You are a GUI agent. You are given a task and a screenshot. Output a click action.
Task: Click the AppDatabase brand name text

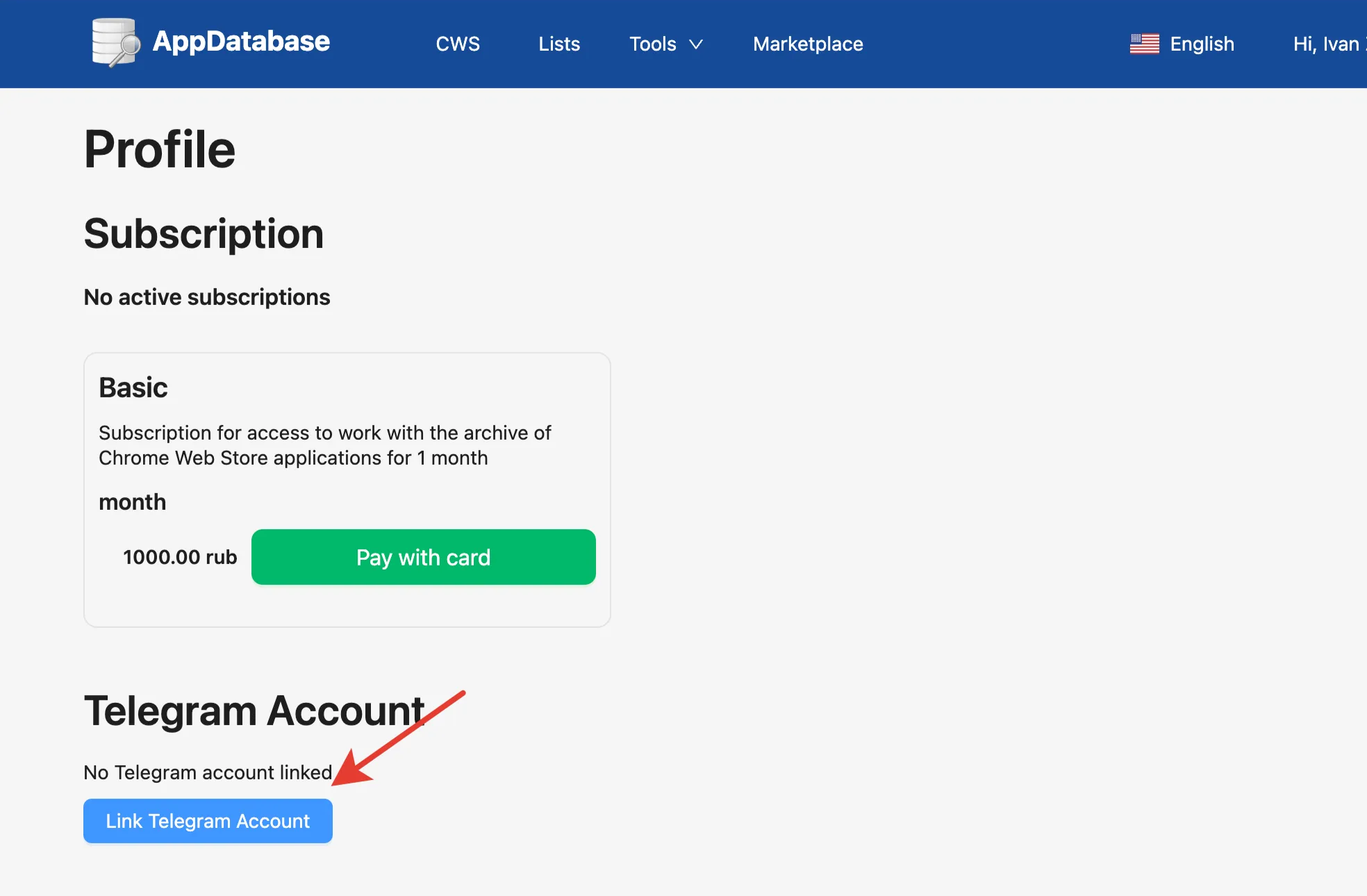click(241, 42)
